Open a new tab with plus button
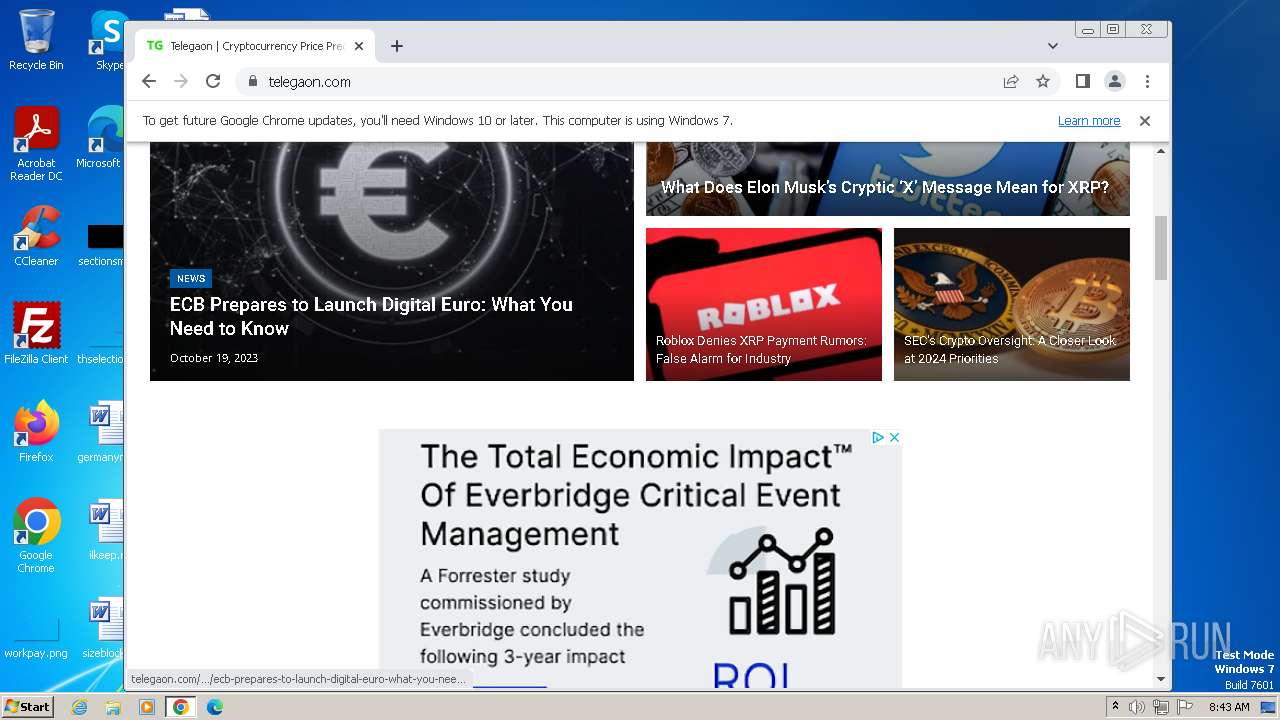1280x720 pixels. tap(397, 46)
